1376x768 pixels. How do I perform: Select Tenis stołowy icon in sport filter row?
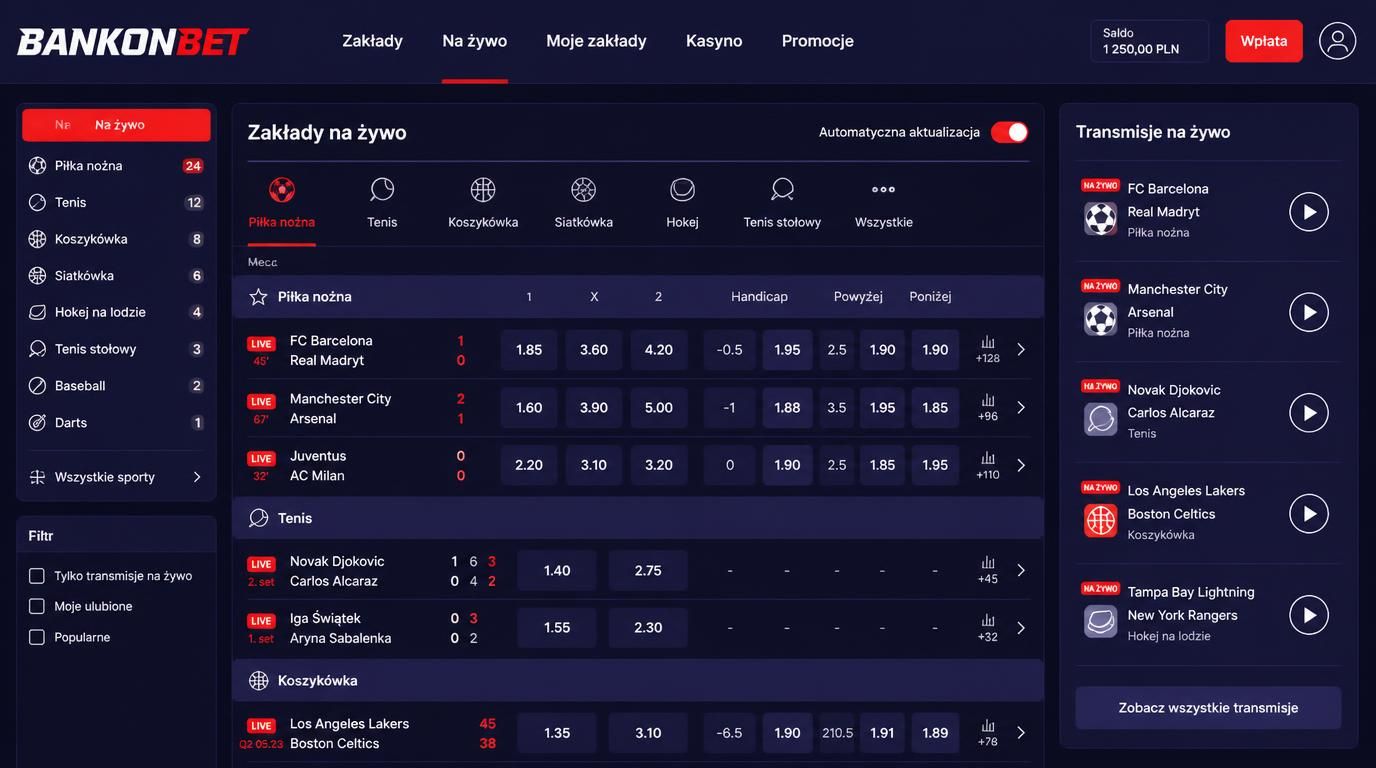click(782, 189)
